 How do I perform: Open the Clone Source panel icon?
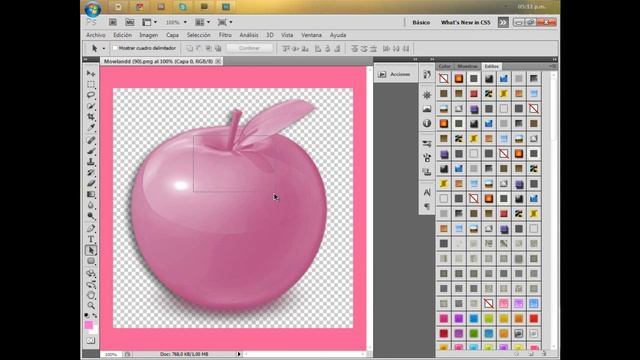point(427,172)
